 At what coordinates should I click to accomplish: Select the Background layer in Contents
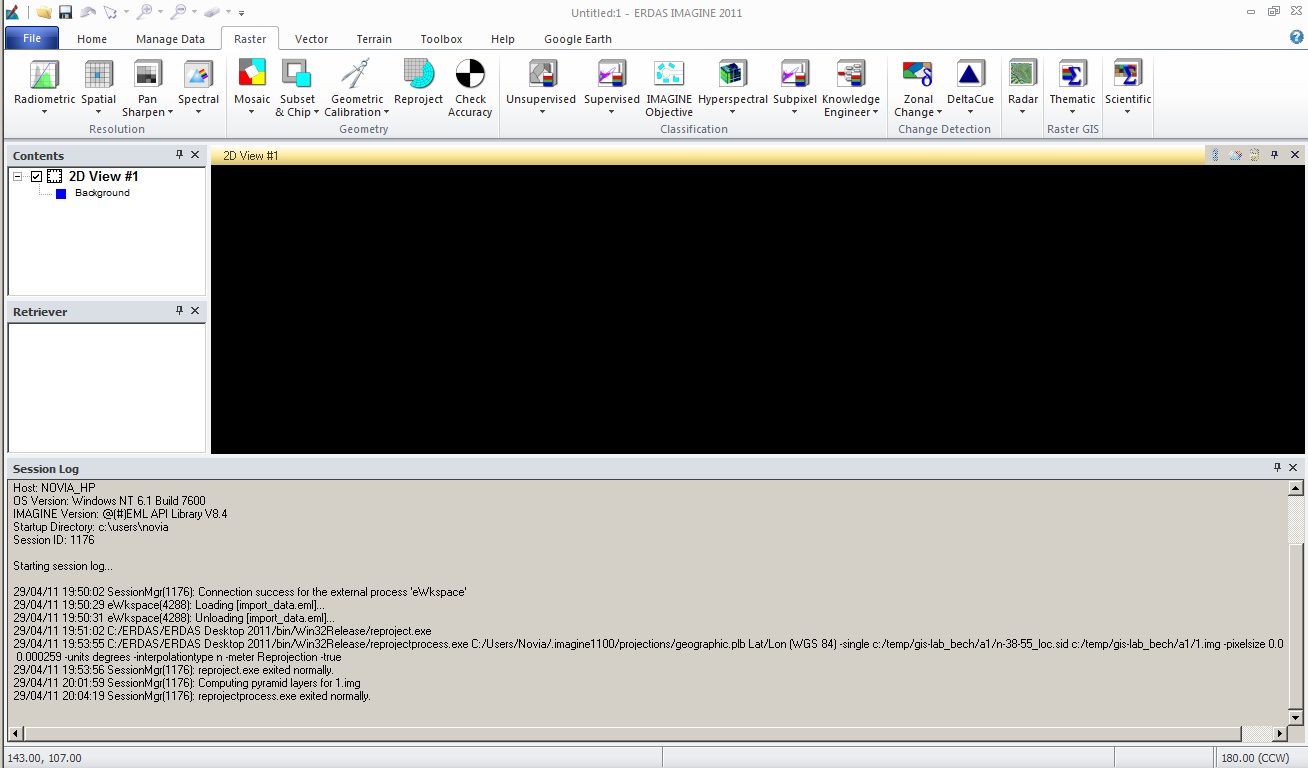[102, 193]
